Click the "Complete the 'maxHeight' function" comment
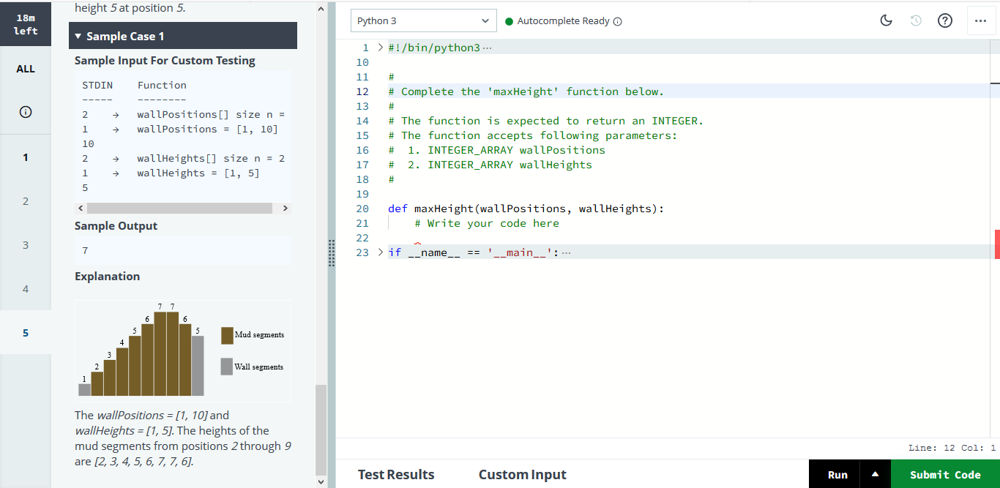 point(526,91)
